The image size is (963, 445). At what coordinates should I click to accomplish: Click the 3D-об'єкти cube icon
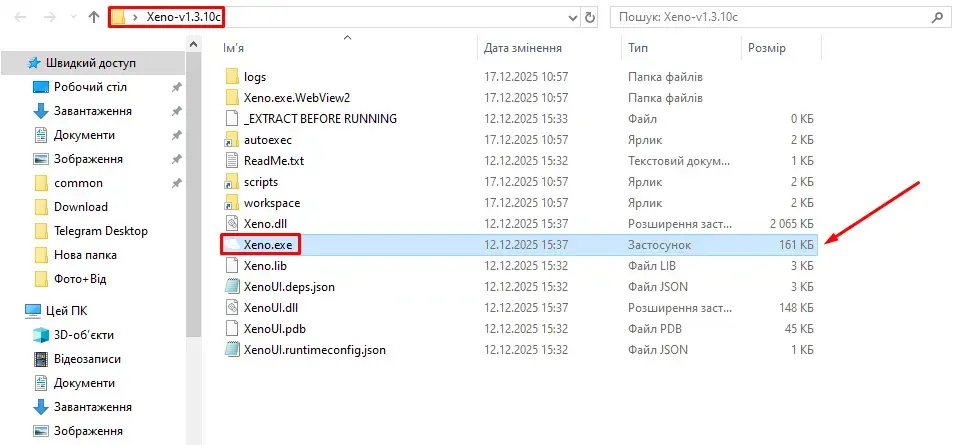41,335
